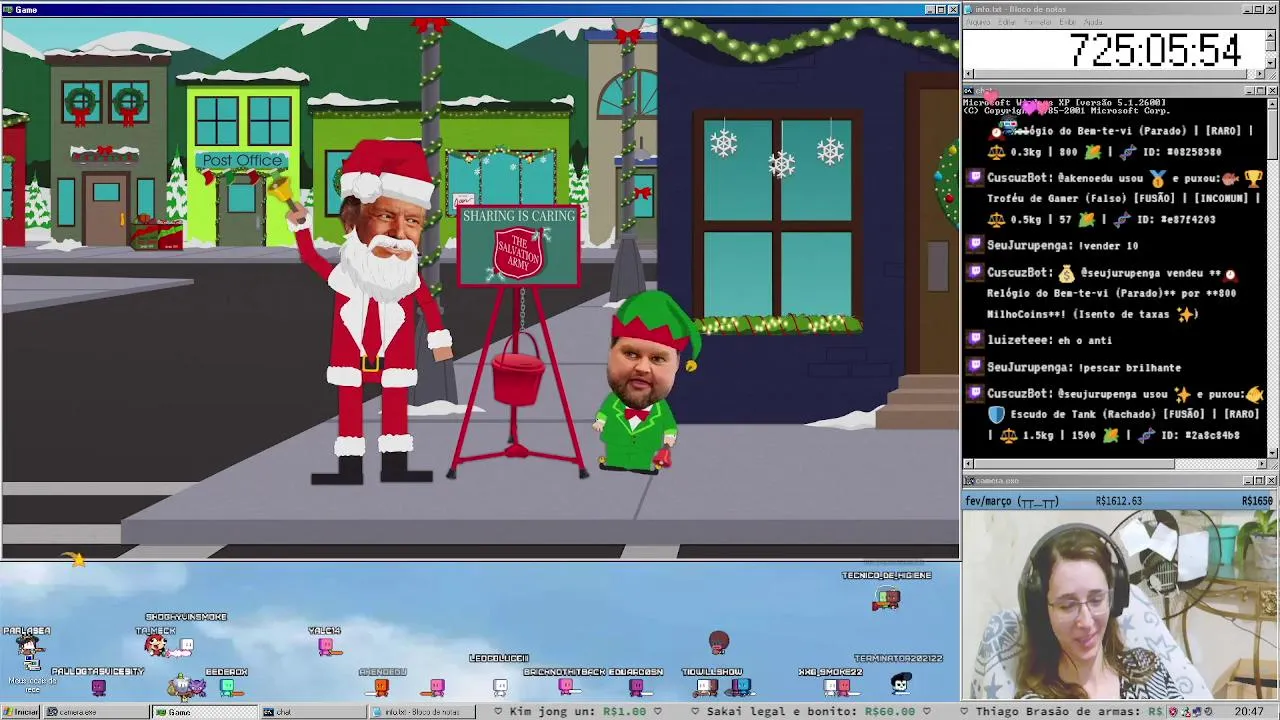This screenshot has width=1280, height=720.
Task: Open the Arquivo menu in Bloco de notas
Action: click(978, 22)
